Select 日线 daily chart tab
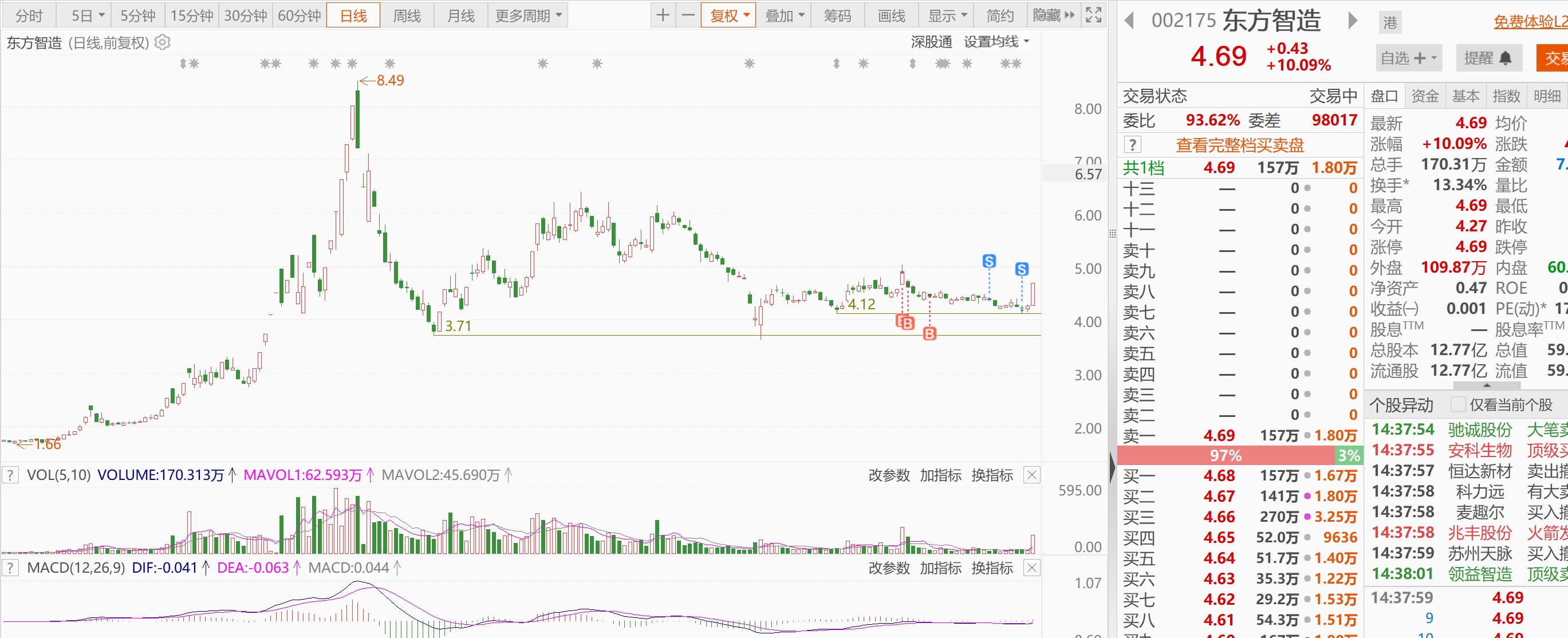Image resolution: width=1568 pixels, height=638 pixels. (353, 16)
